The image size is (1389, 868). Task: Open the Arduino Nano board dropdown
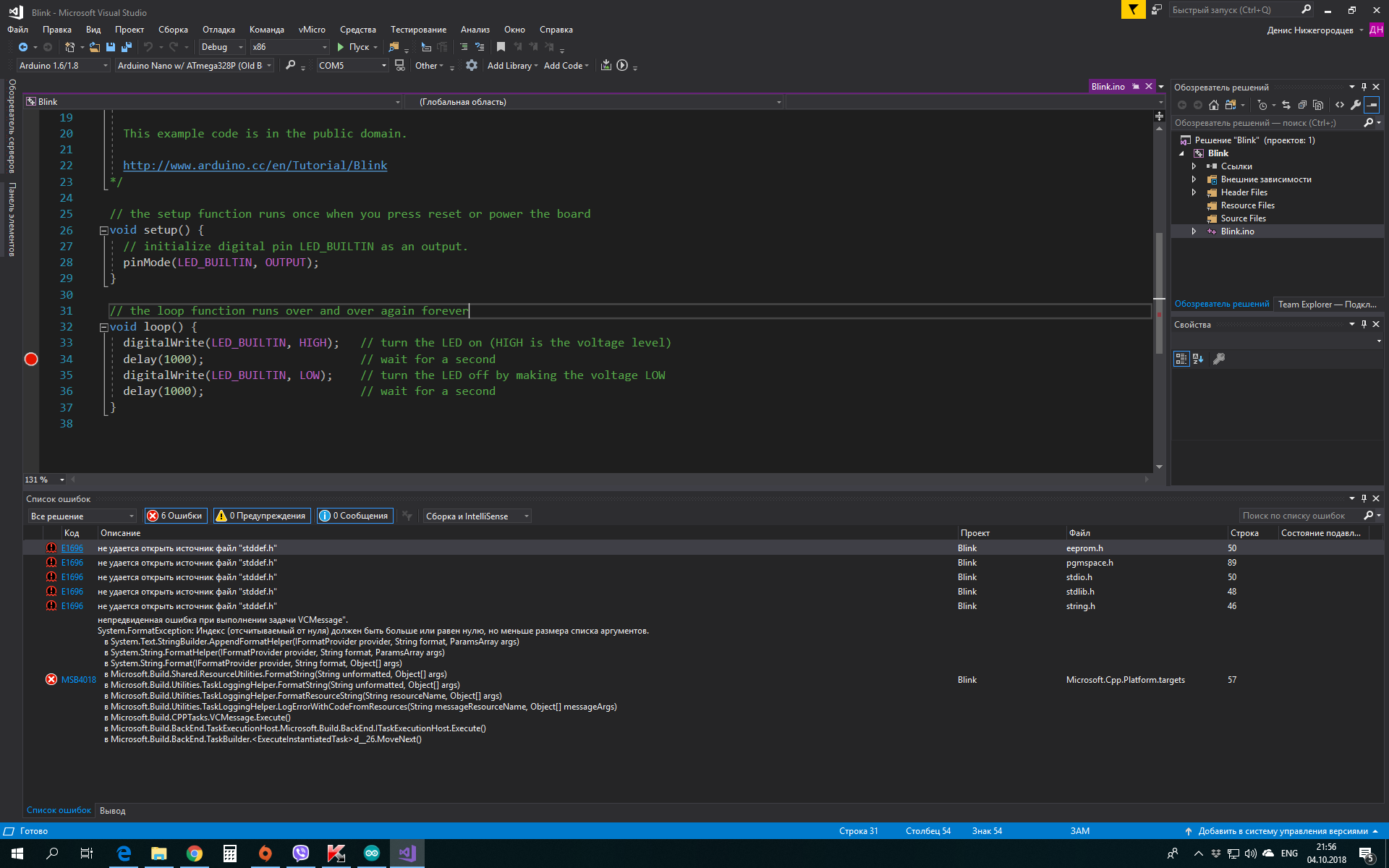point(195,65)
